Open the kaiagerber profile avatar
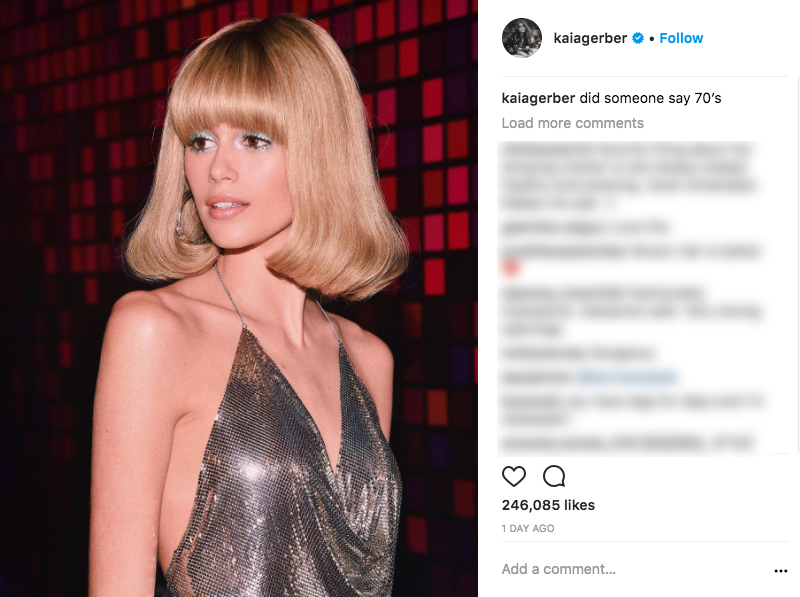This screenshot has height=597, width=800. [x=521, y=38]
